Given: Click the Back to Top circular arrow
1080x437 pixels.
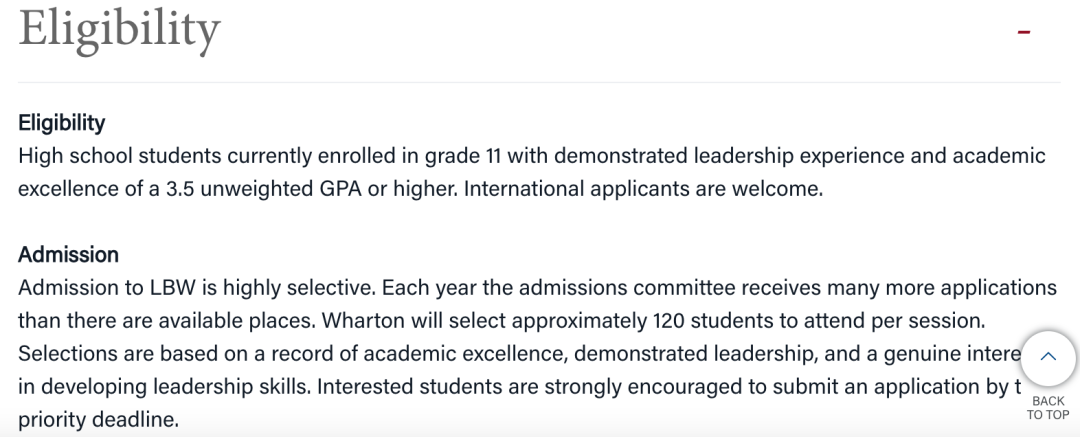Looking at the screenshot, I should (1048, 358).
